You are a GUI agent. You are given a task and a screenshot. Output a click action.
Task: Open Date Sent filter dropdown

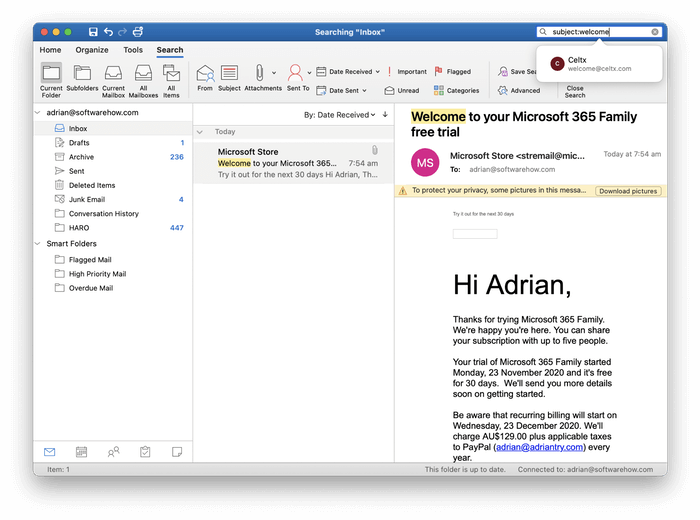coord(342,90)
